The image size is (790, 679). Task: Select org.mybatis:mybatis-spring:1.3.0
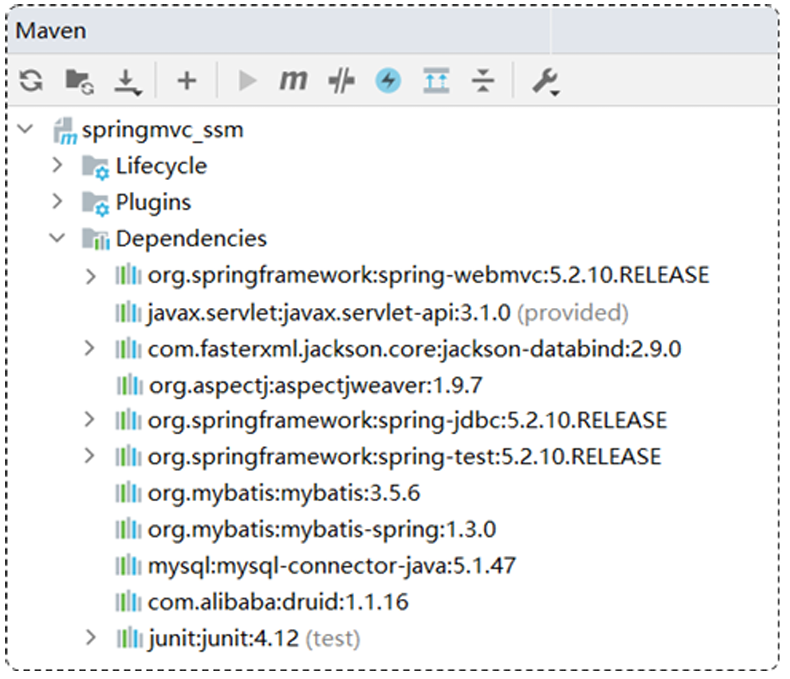click(x=322, y=530)
